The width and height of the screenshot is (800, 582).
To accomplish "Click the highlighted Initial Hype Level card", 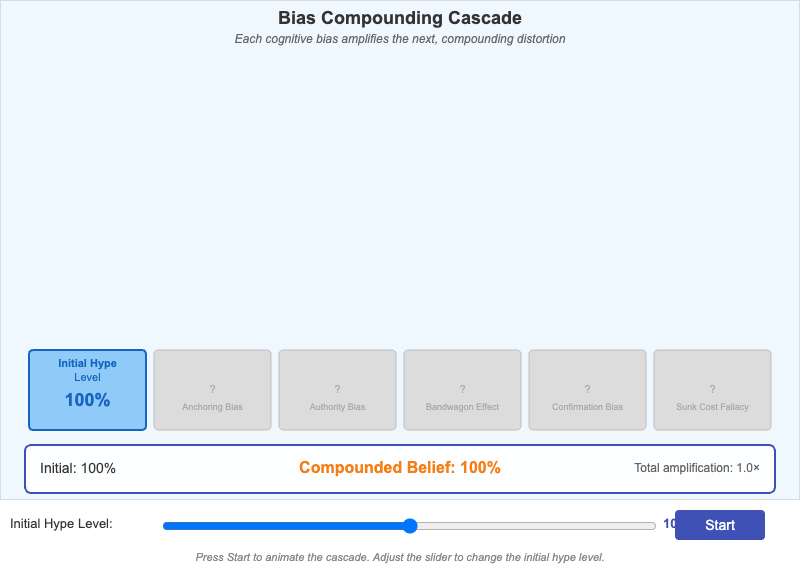I will (87, 389).
